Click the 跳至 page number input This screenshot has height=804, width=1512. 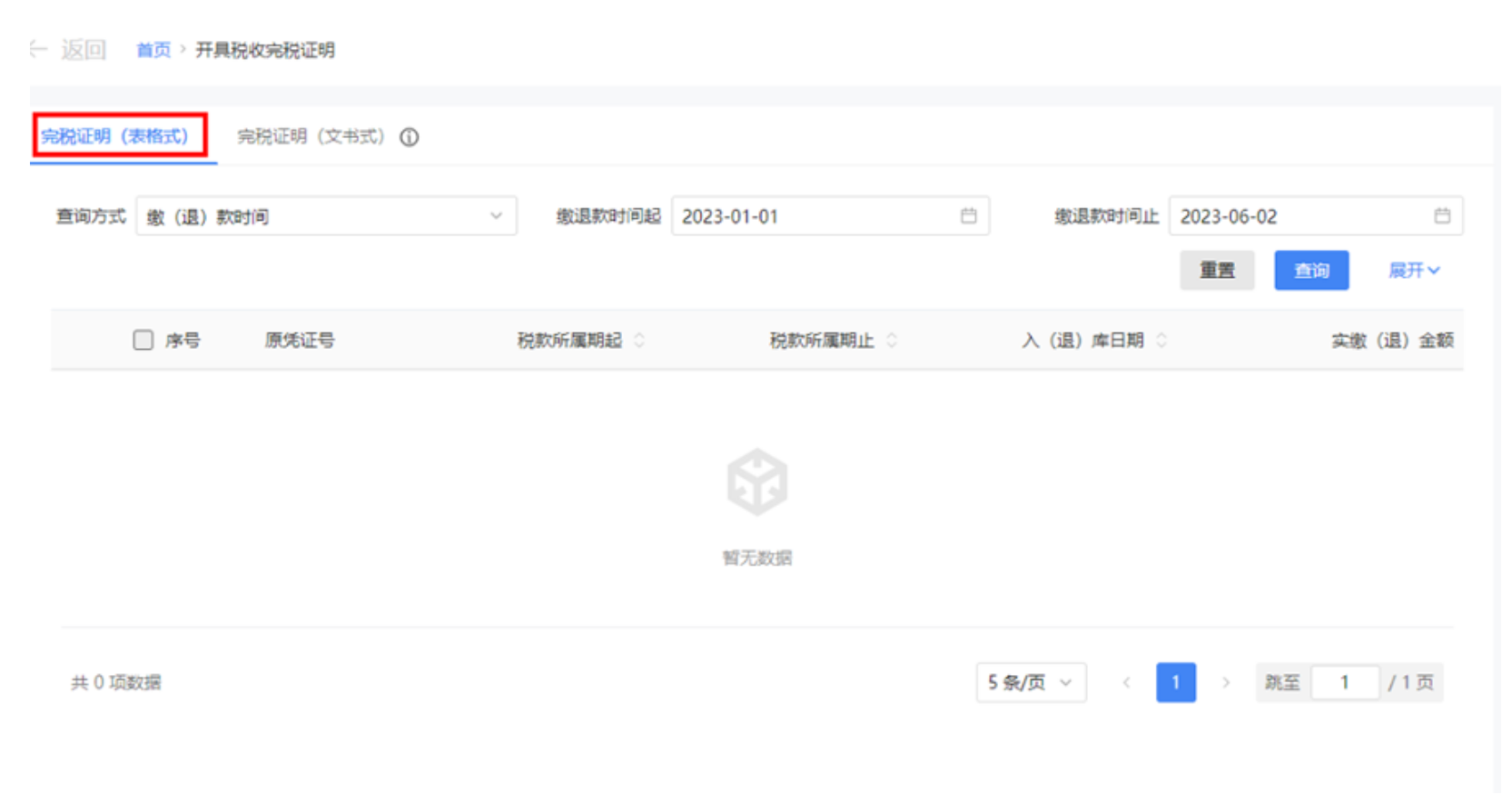[x=1345, y=682]
